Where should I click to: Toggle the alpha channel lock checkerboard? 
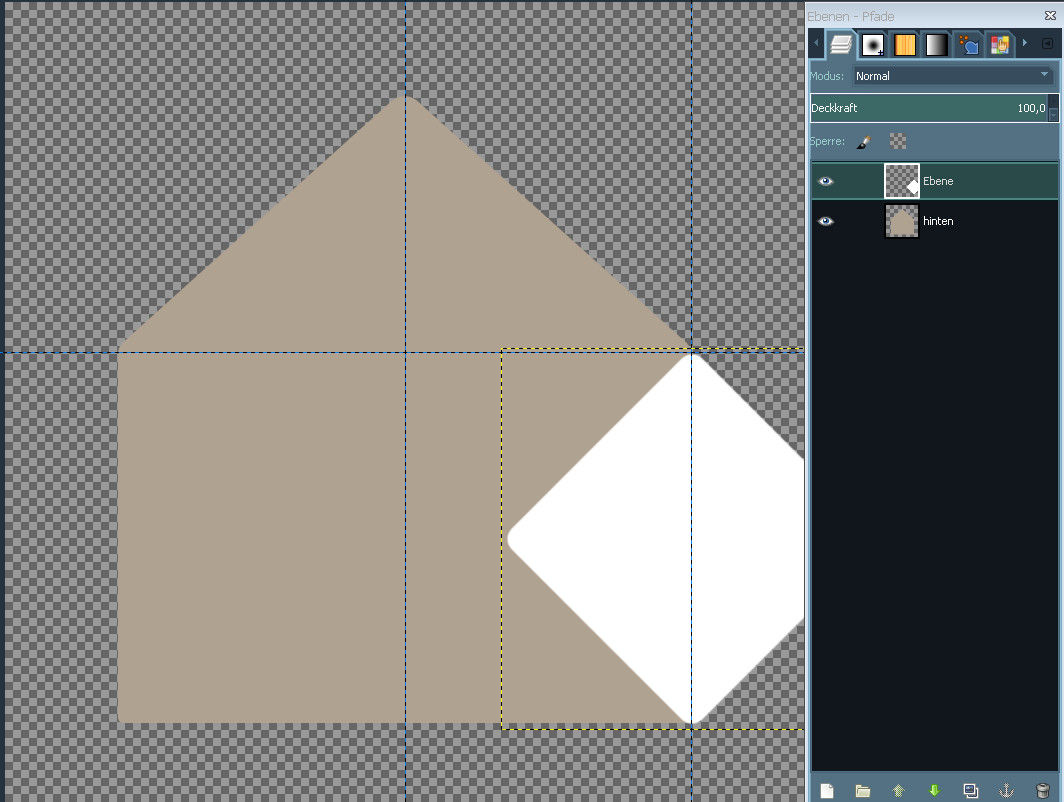coord(898,142)
